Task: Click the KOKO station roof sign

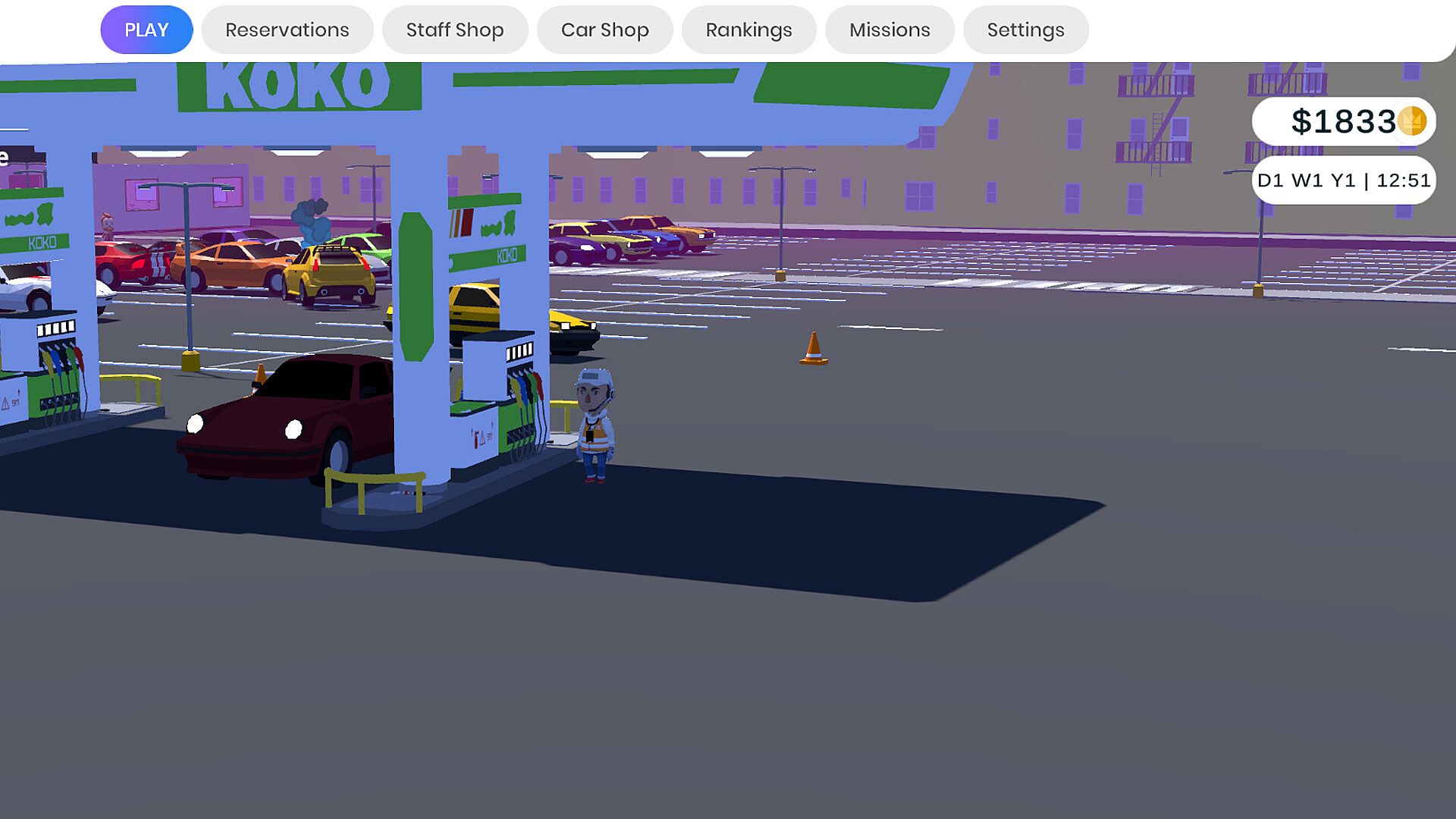Action: (298, 86)
